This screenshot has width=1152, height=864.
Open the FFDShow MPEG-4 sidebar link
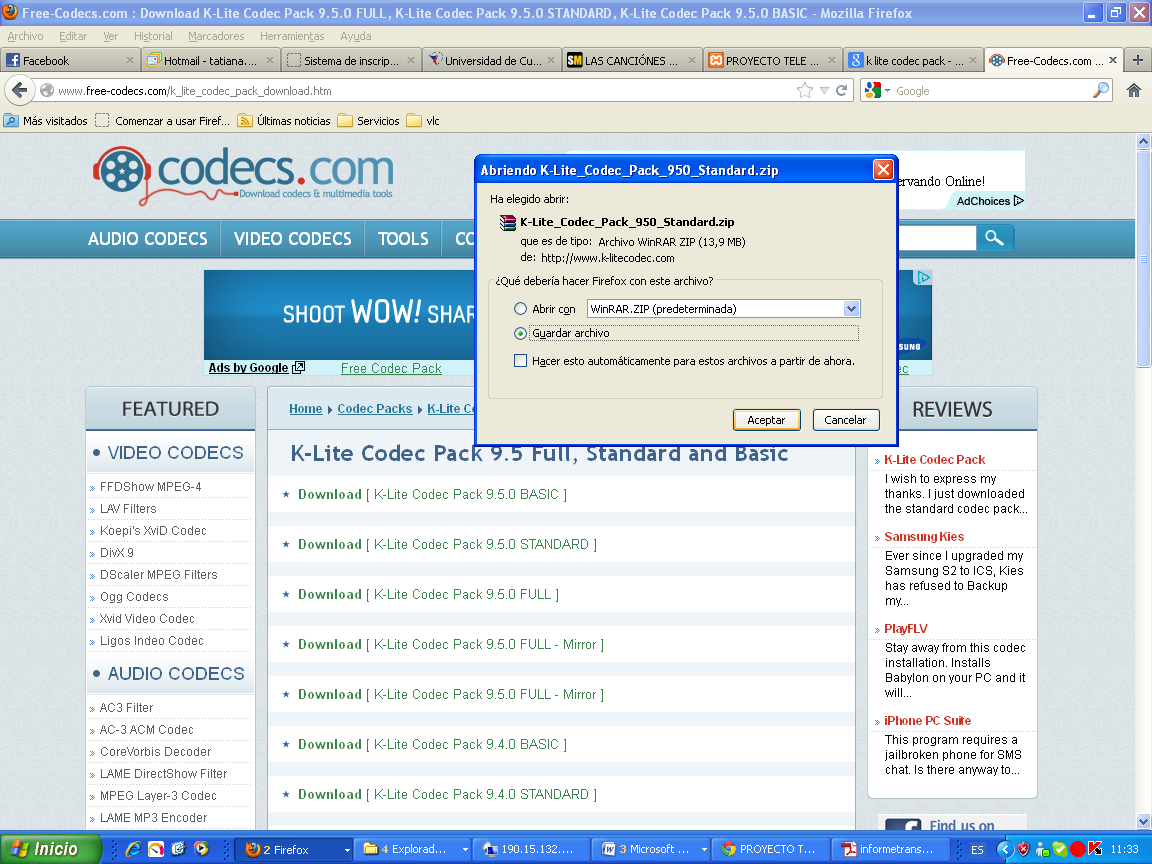[151, 486]
